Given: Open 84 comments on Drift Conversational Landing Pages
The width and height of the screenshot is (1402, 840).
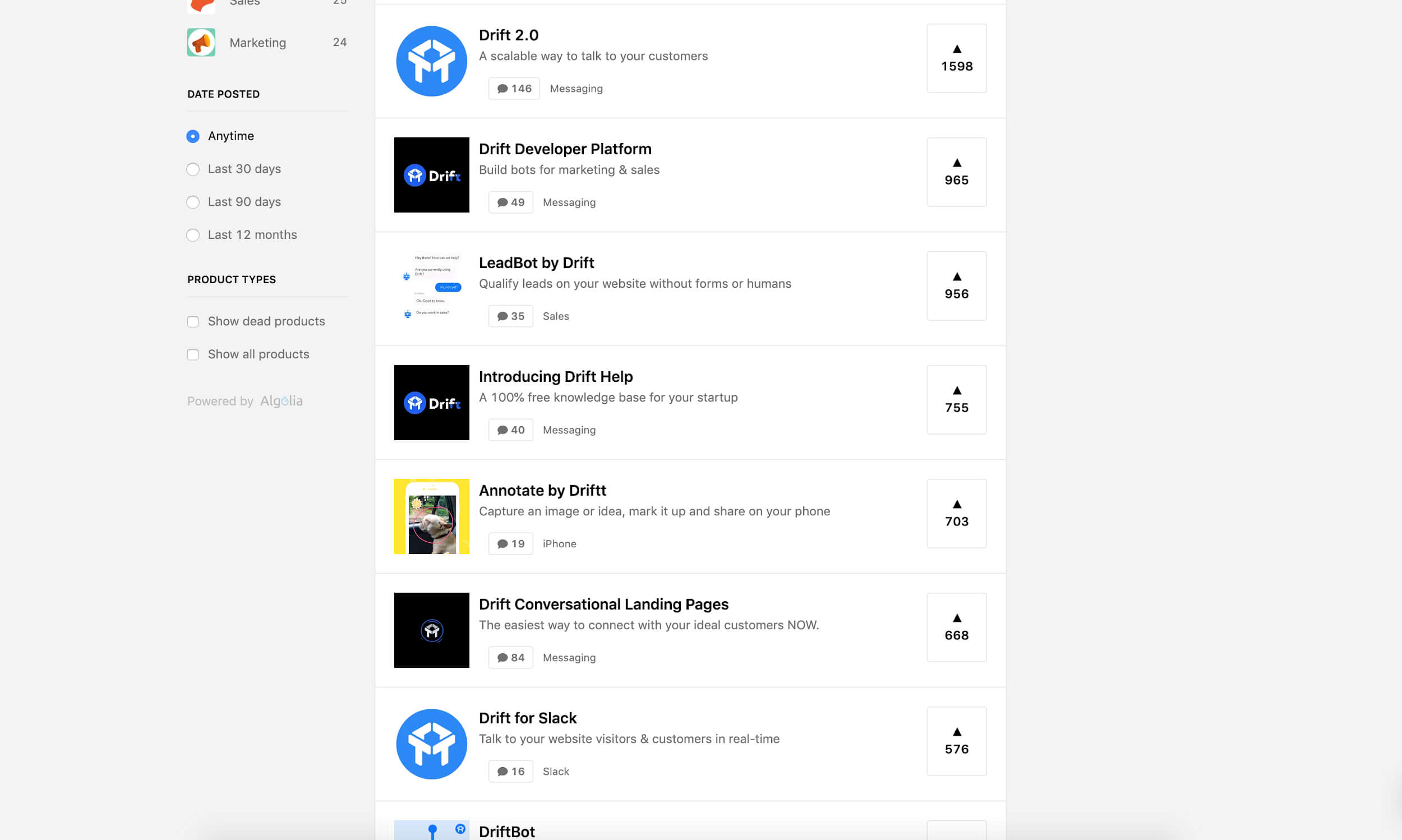Looking at the screenshot, I should coord(510,657).
